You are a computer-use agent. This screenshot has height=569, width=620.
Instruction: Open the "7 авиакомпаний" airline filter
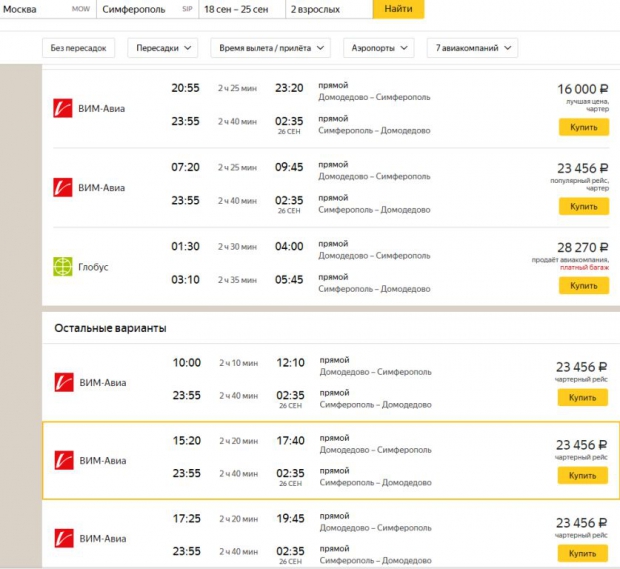472,48
